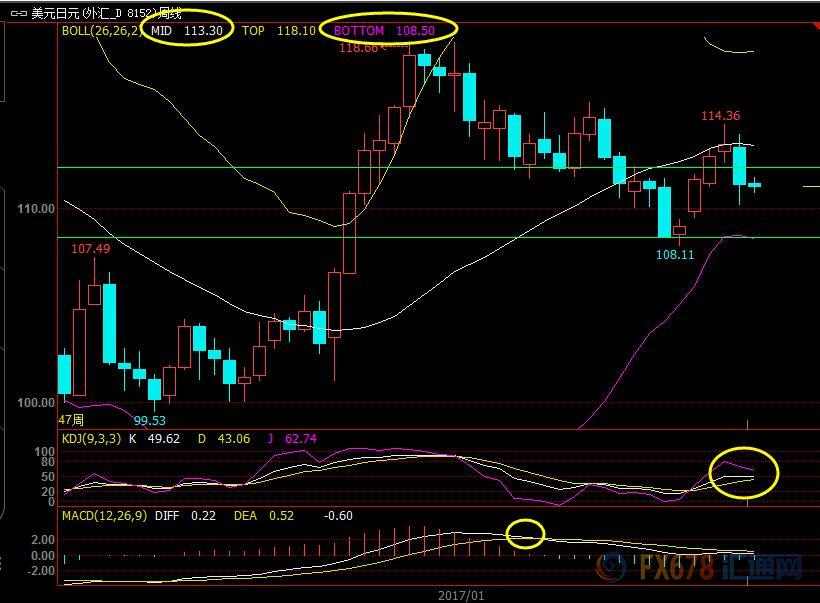Click the chain link icon beside the chart title

pos(19,14)
